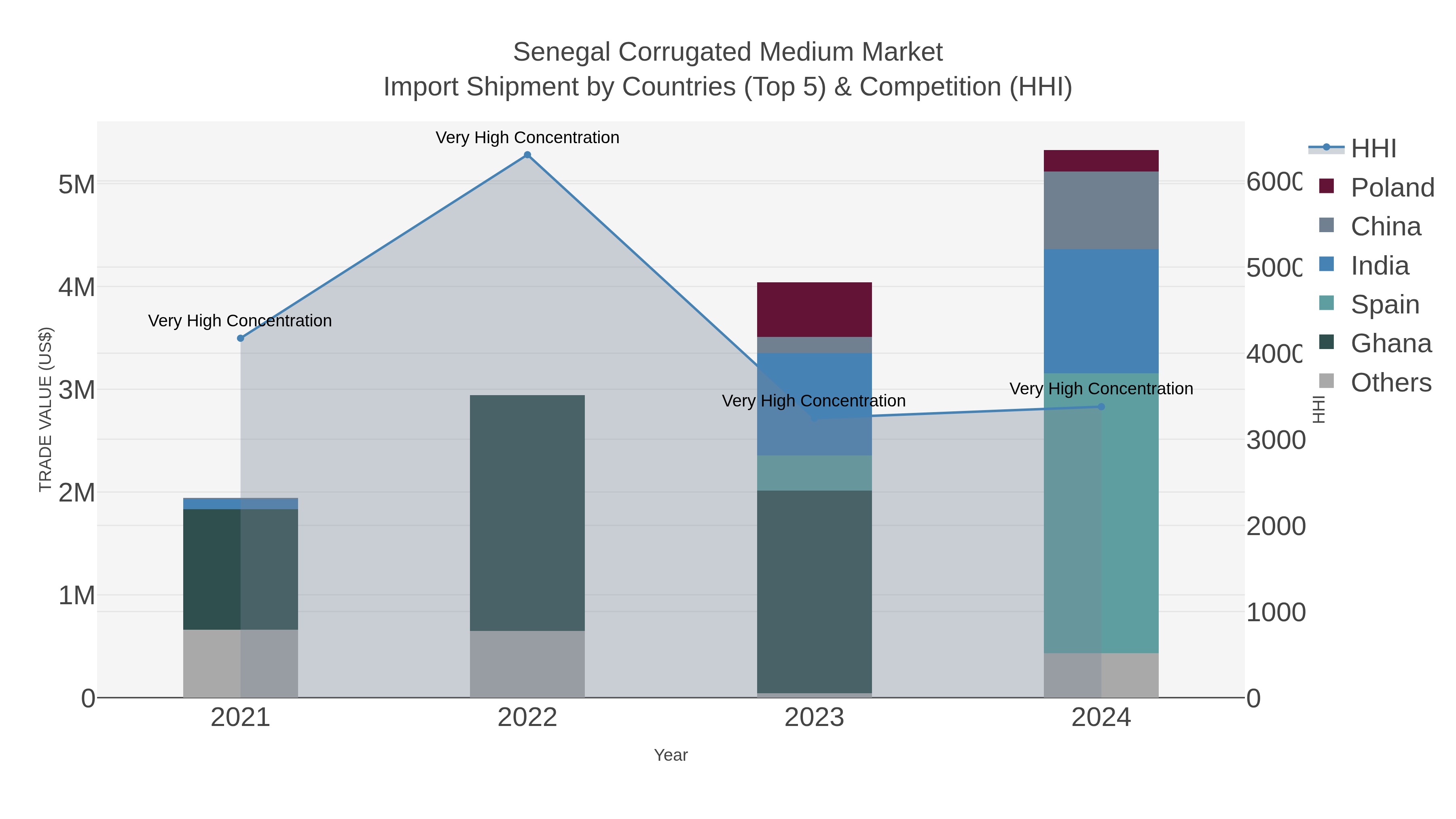Click 2024 Very High Concentration annotation
The image size is (1456, 819).
(x=1101, y=389)
